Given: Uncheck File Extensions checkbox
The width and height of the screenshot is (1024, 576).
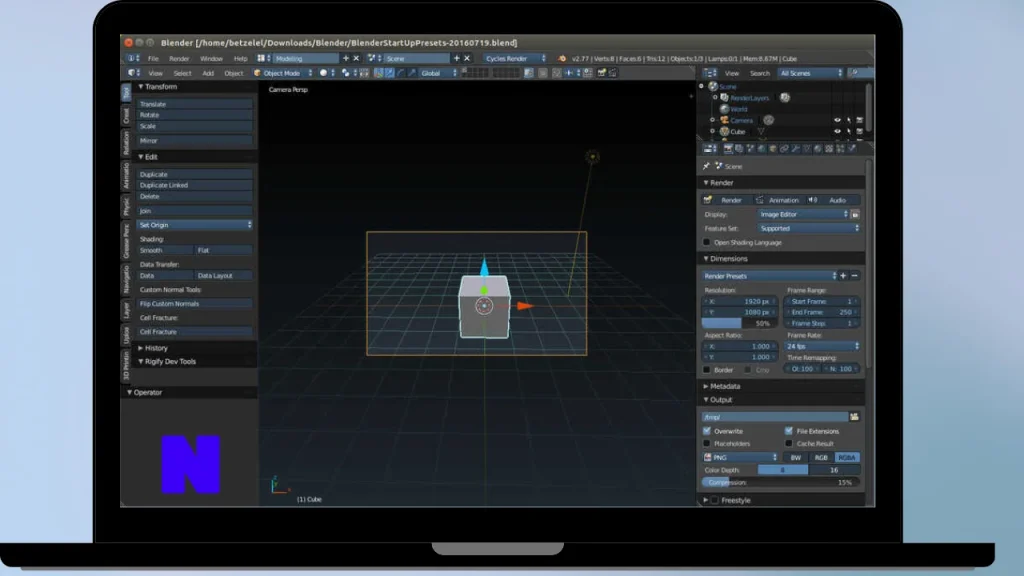Looking at the screenshot, I should click(789, 431).
